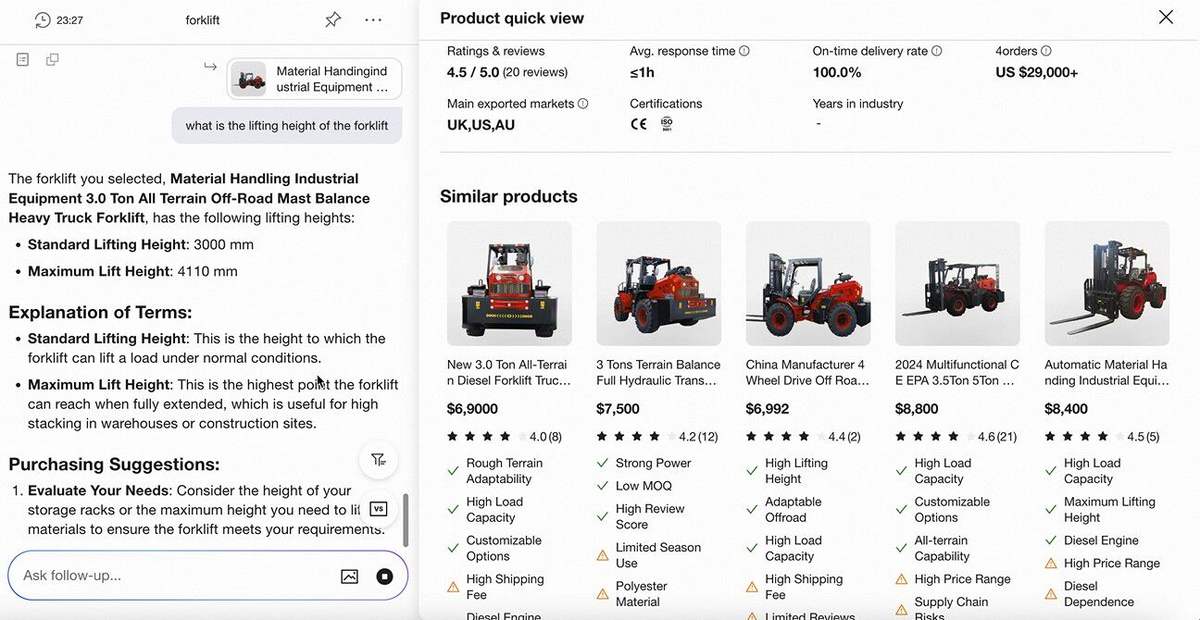Click info icon beside Main exported markets

[x=583, y=104]
